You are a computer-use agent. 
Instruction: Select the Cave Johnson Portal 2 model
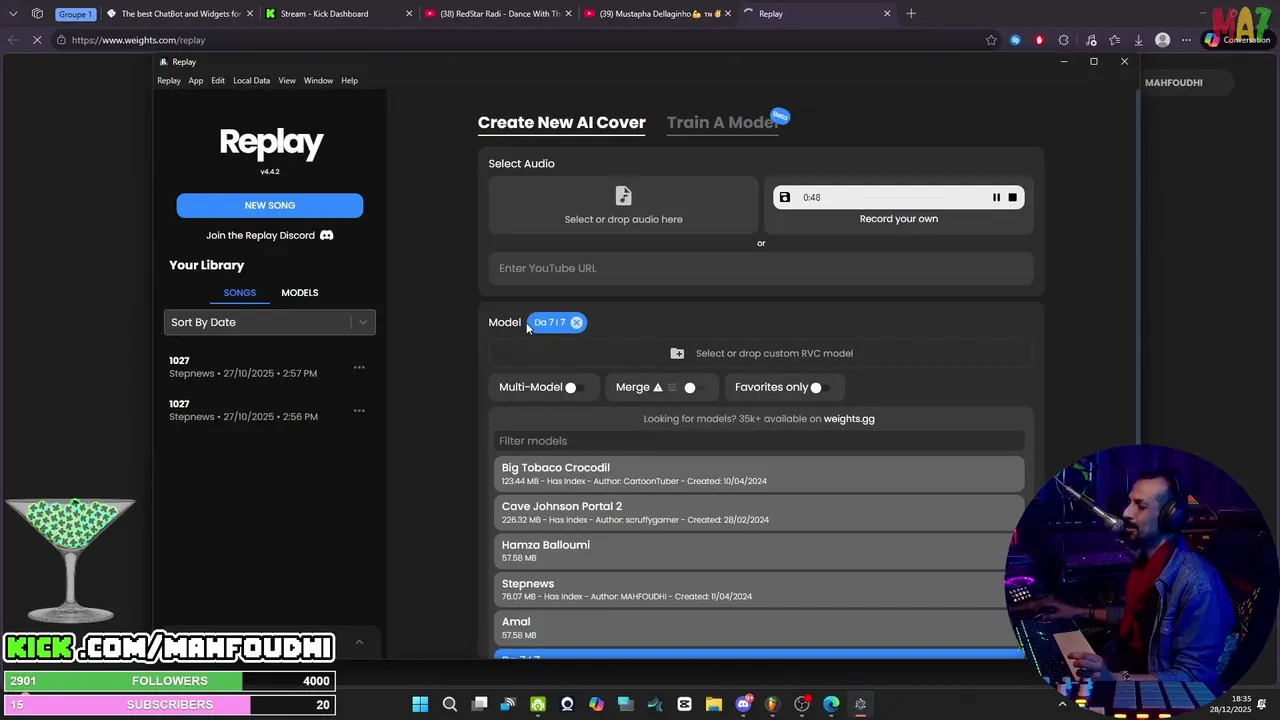point(759,512)
